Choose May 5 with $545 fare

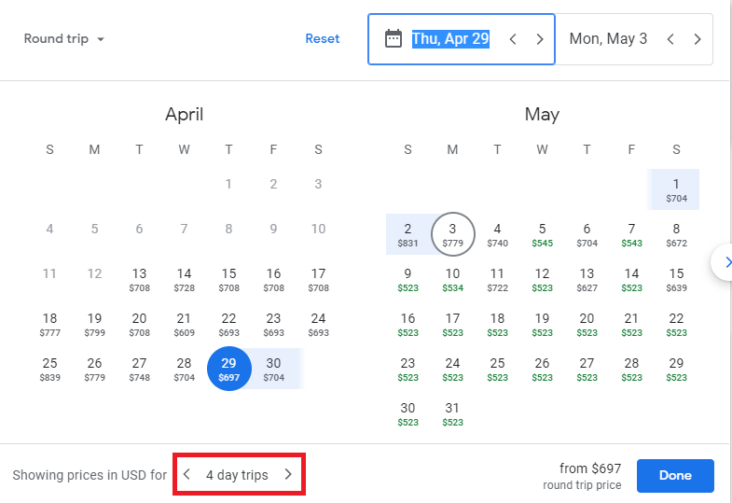[x=542, y=235]
